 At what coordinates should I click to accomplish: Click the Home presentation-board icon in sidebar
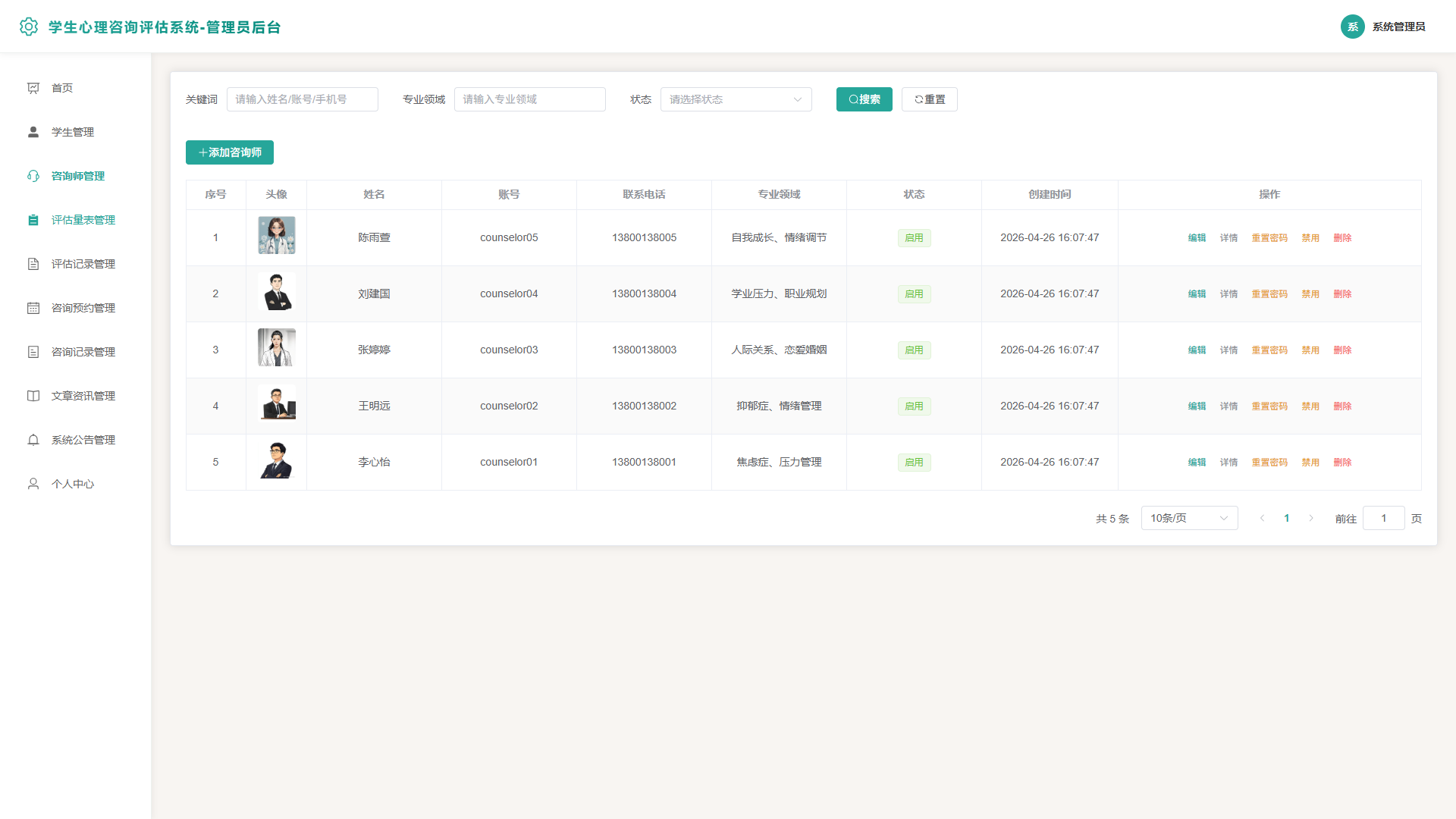pos(33,88)
